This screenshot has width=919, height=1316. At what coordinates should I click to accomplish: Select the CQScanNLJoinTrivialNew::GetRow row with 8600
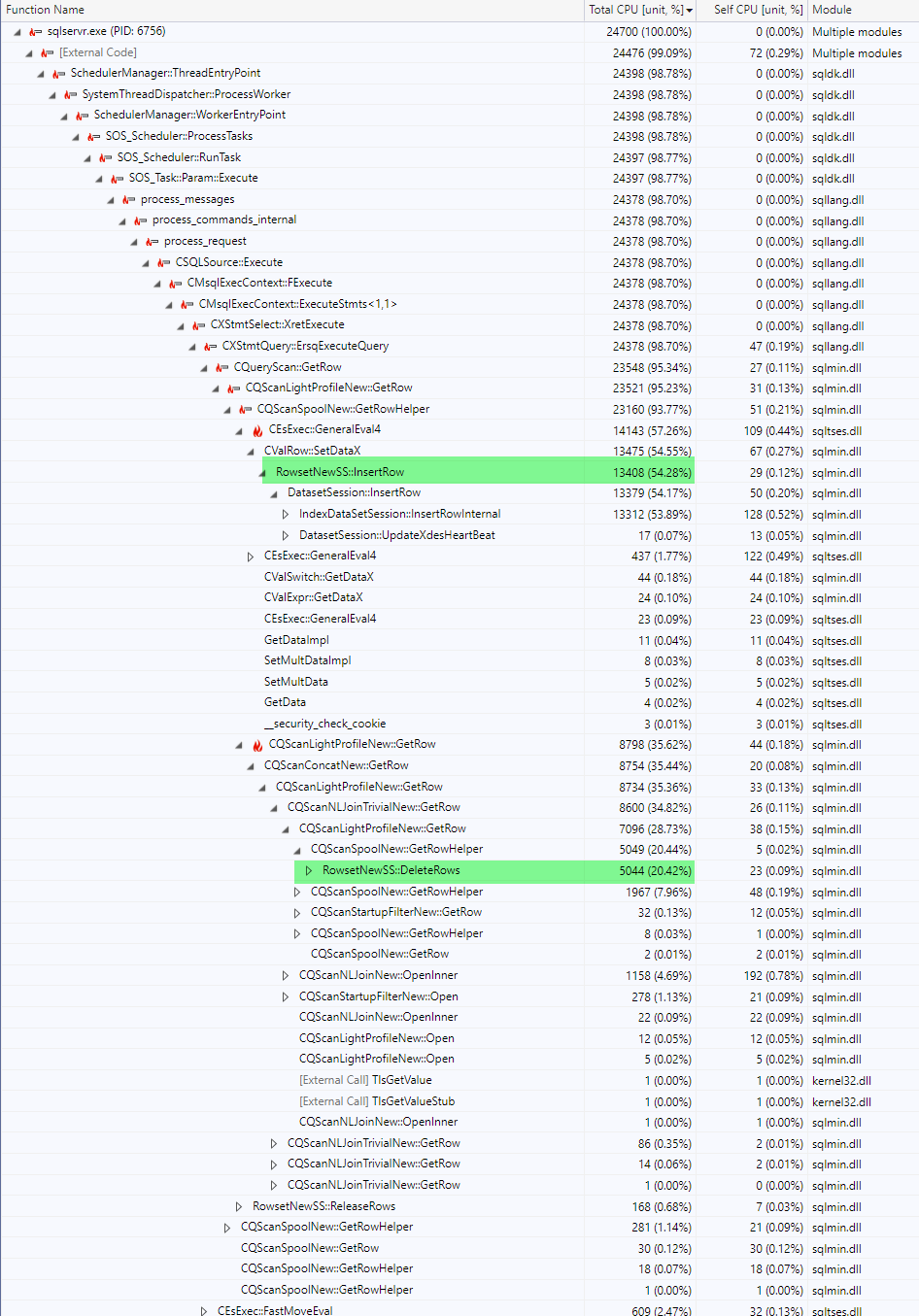point(459,808)
